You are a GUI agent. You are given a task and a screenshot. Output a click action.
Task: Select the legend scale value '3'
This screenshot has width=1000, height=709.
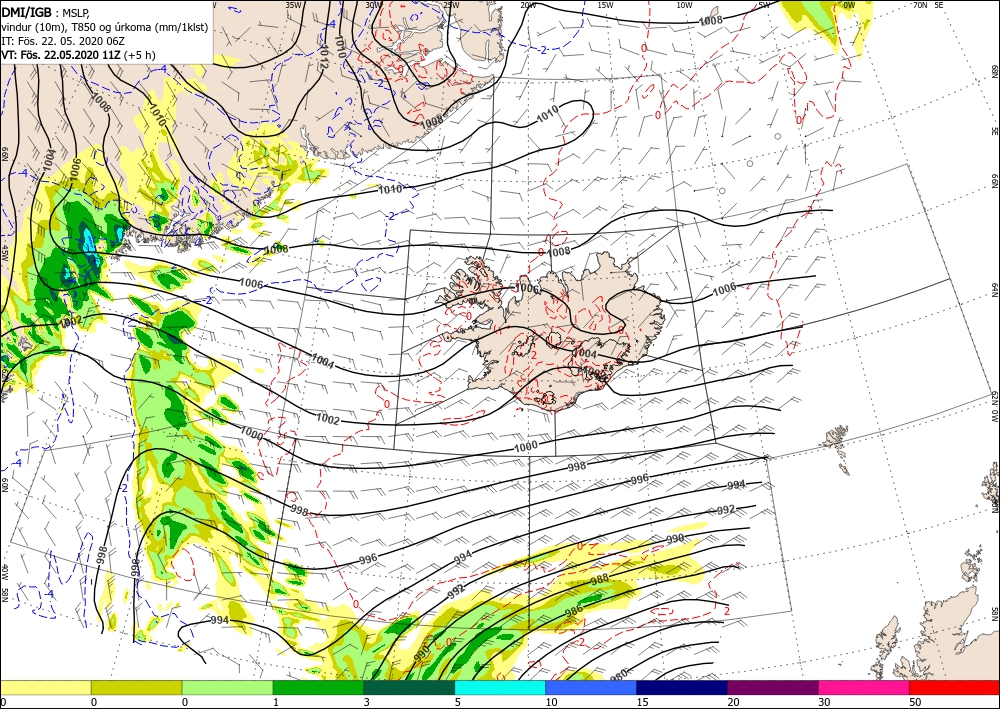[x=367, y=703]
